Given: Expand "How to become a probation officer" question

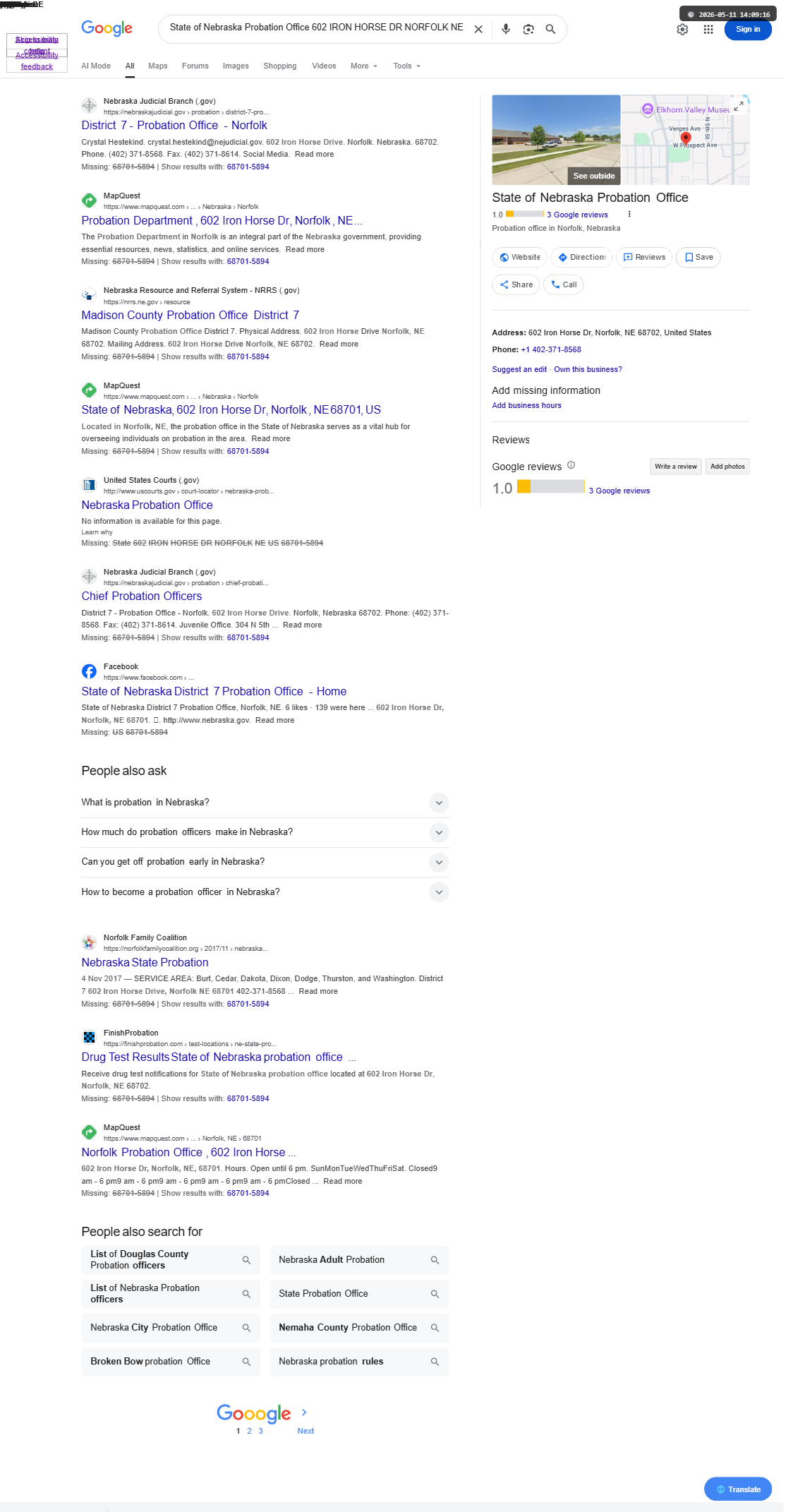Looking at the screenshot, I should [x=265, y=892].
